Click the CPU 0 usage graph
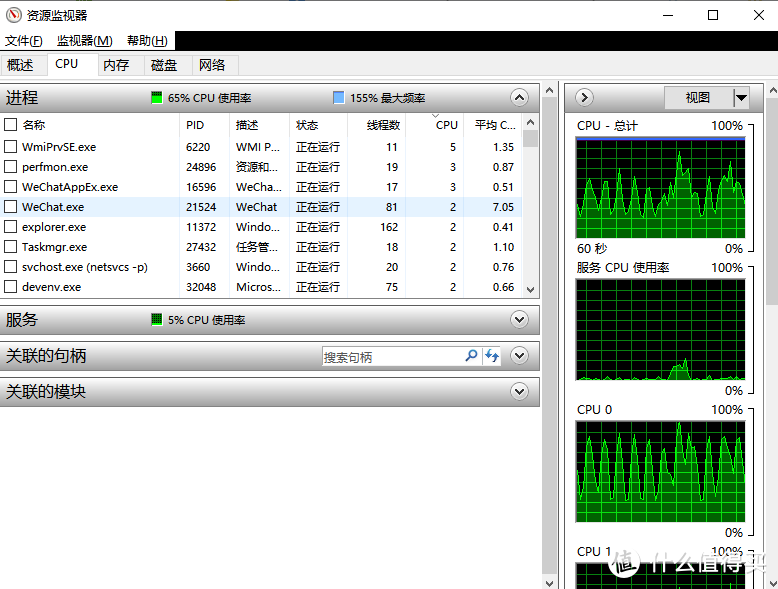 tap(660, 472)
